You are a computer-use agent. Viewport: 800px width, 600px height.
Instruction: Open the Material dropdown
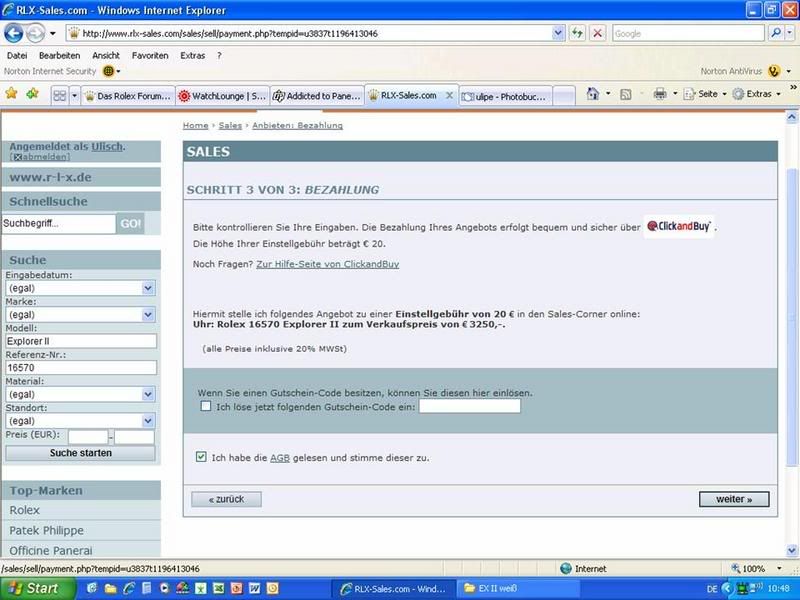(148, 394)
